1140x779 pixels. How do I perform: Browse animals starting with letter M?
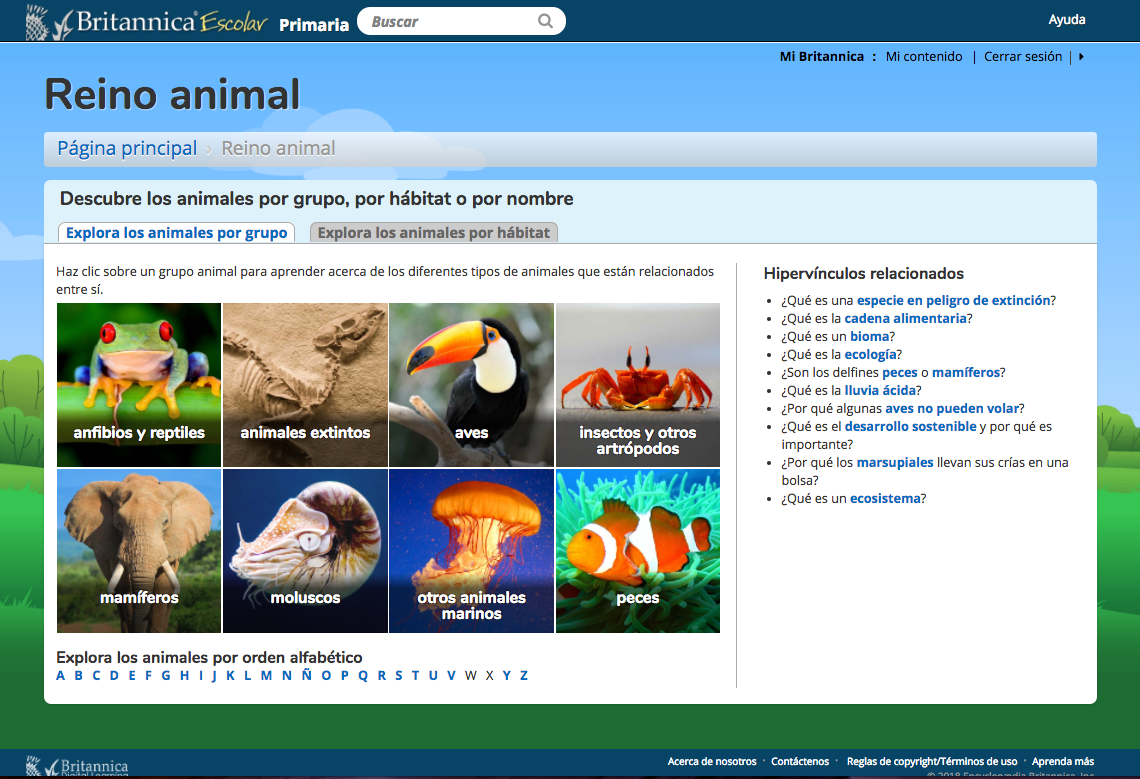click(266, 676)
